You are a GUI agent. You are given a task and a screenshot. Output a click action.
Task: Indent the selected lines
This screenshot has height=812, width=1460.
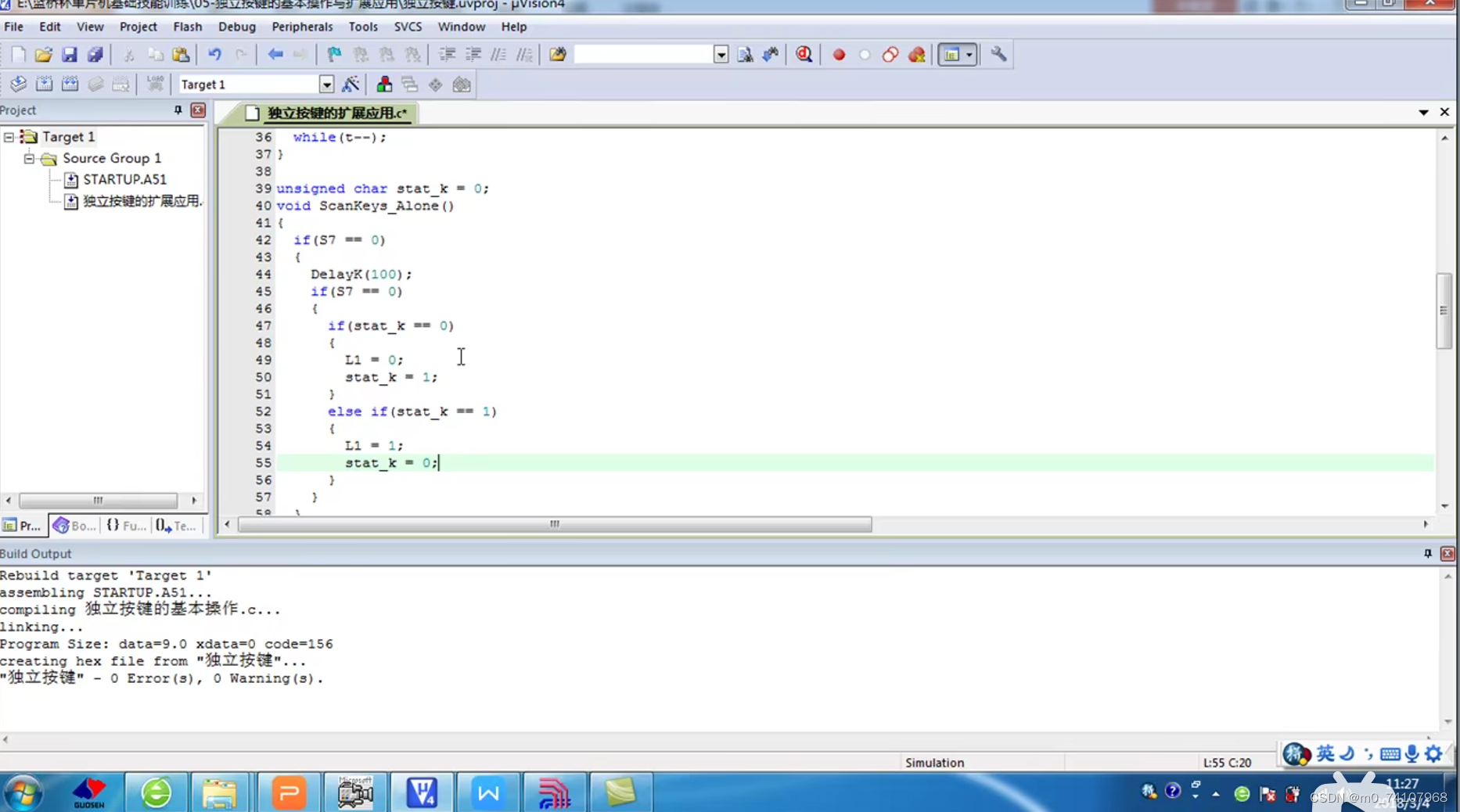tap(447, 55)
